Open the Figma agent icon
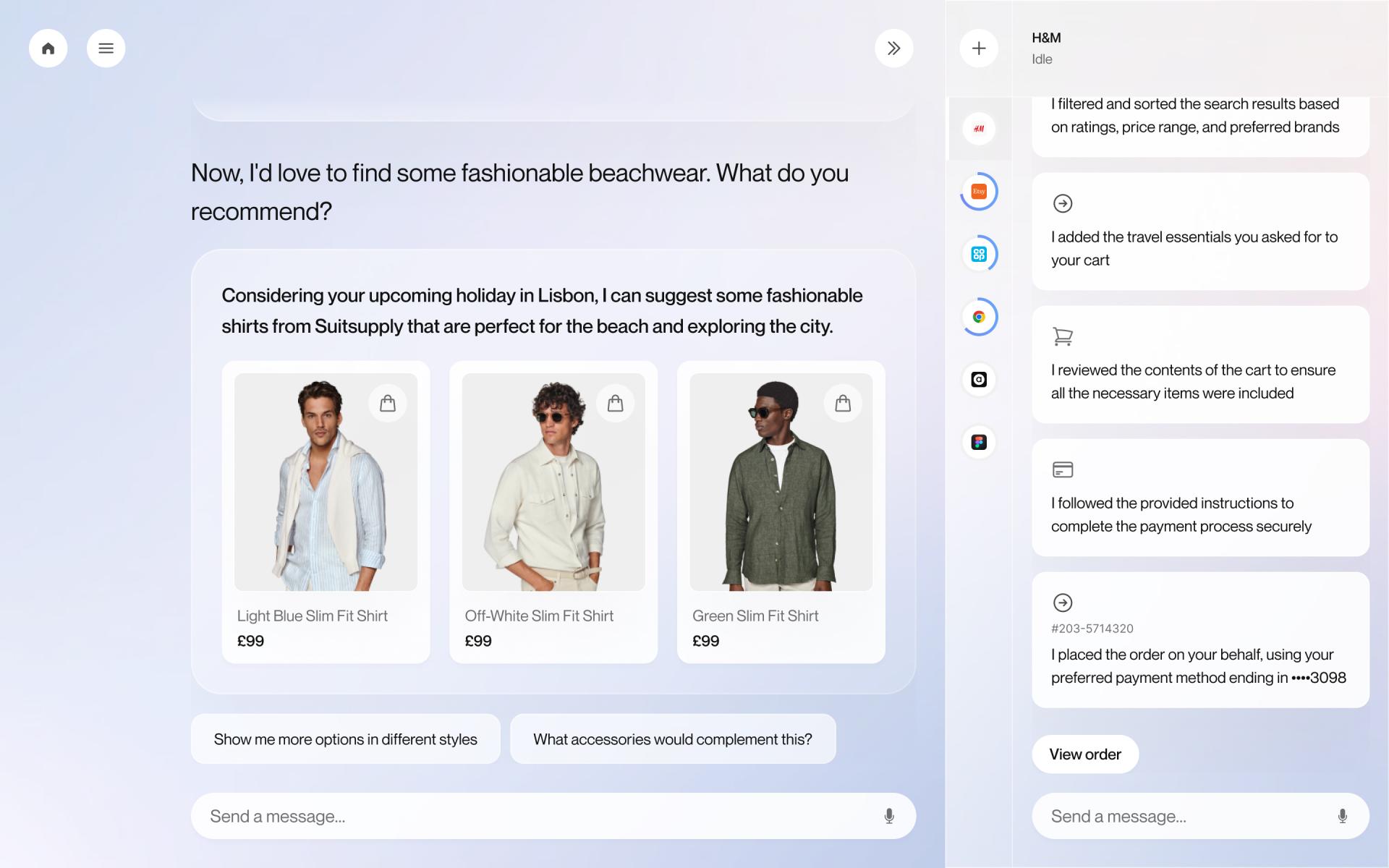Viewport: 1389px width, 868px height. click(979, 442)
